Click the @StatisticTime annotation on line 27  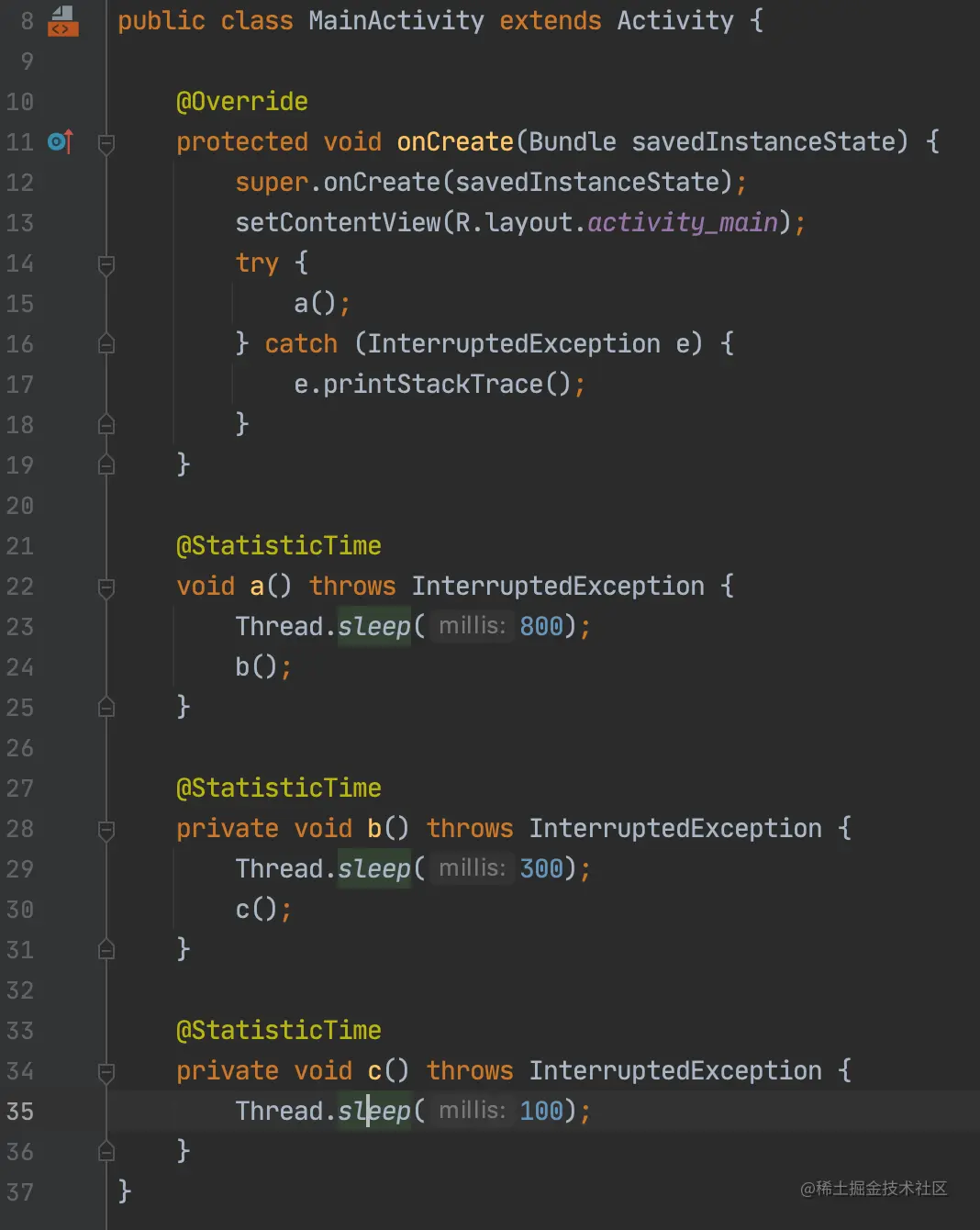pos(279,788)
